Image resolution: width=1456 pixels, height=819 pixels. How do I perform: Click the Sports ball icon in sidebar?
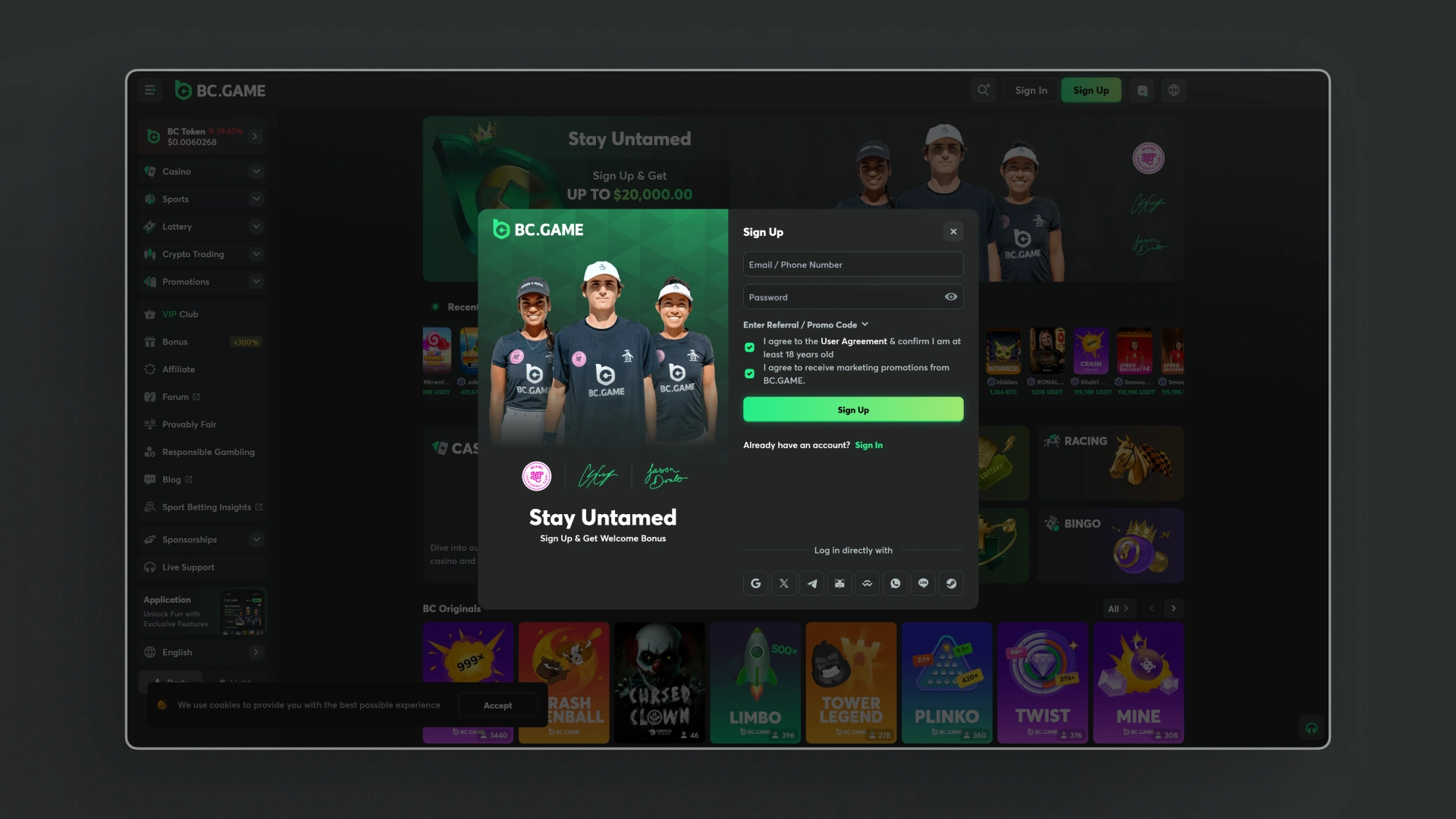(150, 199)
